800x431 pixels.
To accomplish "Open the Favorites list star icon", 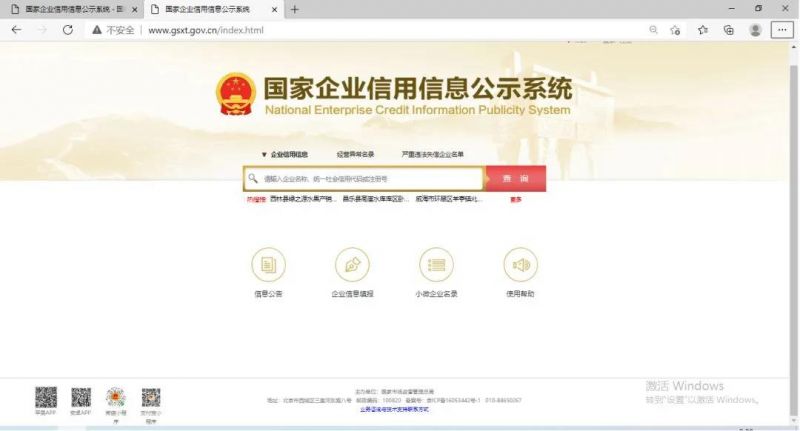I will 703,30.
